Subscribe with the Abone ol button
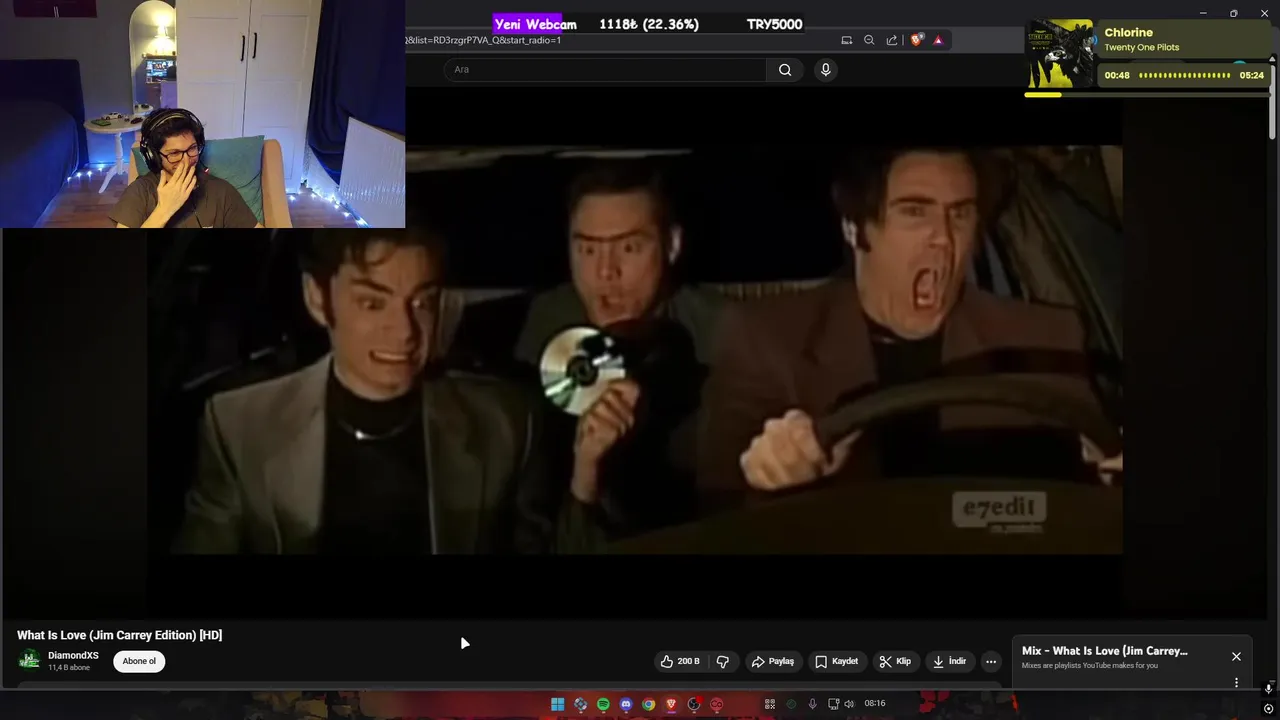Viewport: 1280px width, 720px height. tap(139, 661)
